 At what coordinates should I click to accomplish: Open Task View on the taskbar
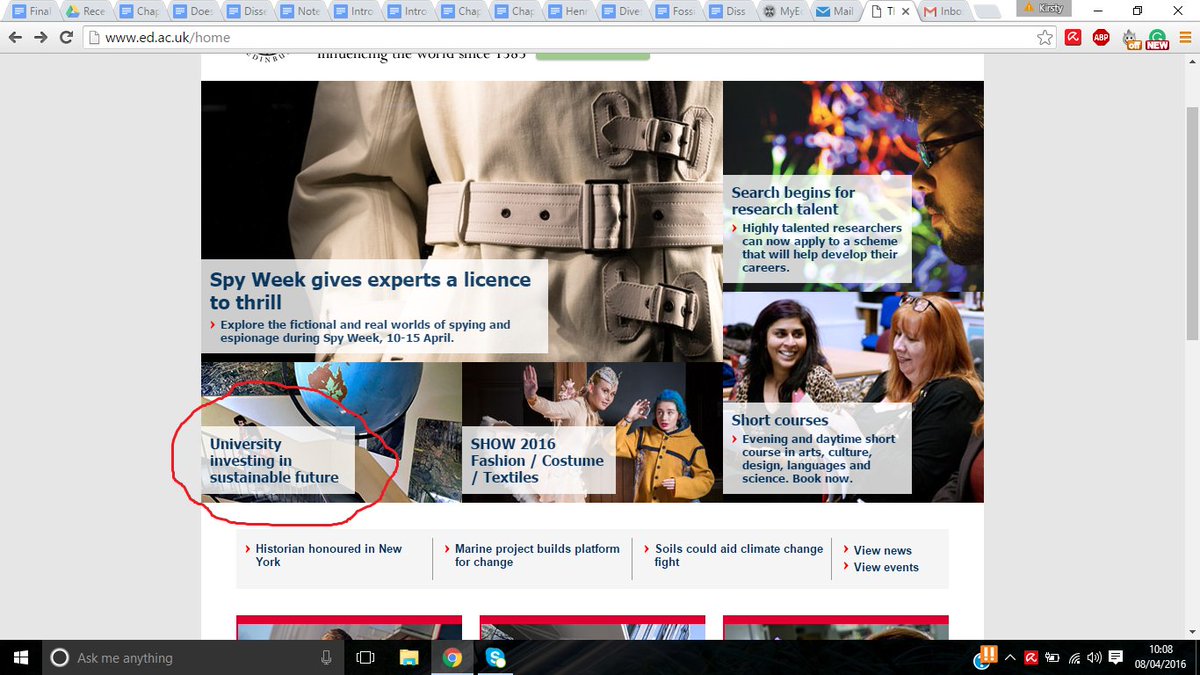click(365, 657)
